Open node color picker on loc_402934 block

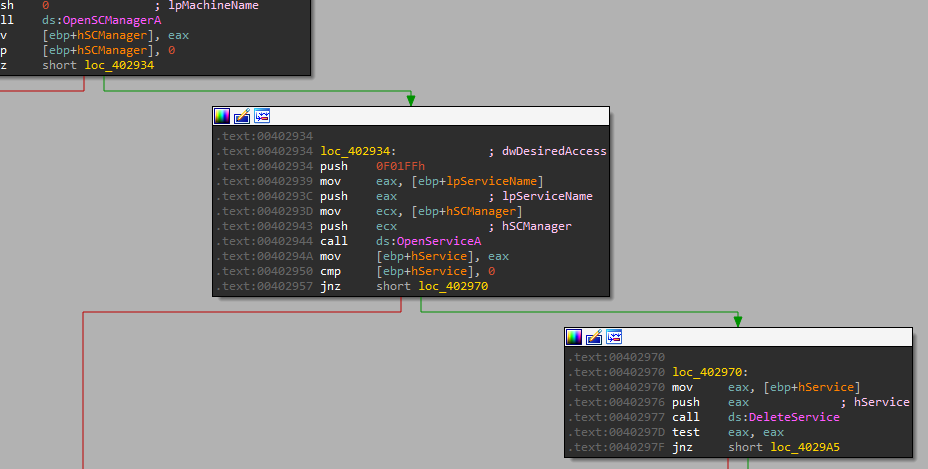(222, 116)
